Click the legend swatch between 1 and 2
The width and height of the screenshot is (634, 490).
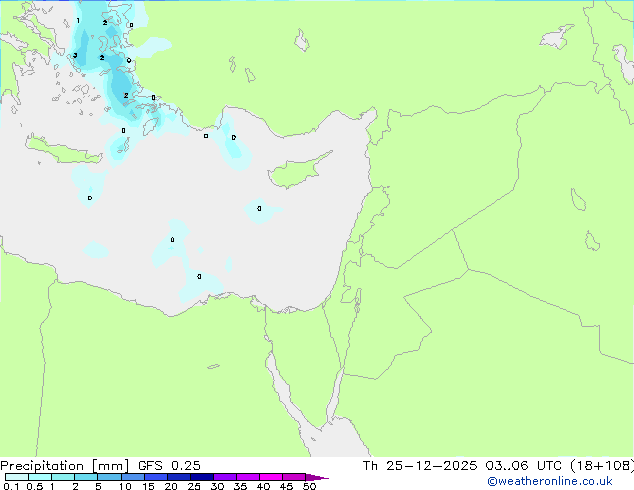coord(63,477)
